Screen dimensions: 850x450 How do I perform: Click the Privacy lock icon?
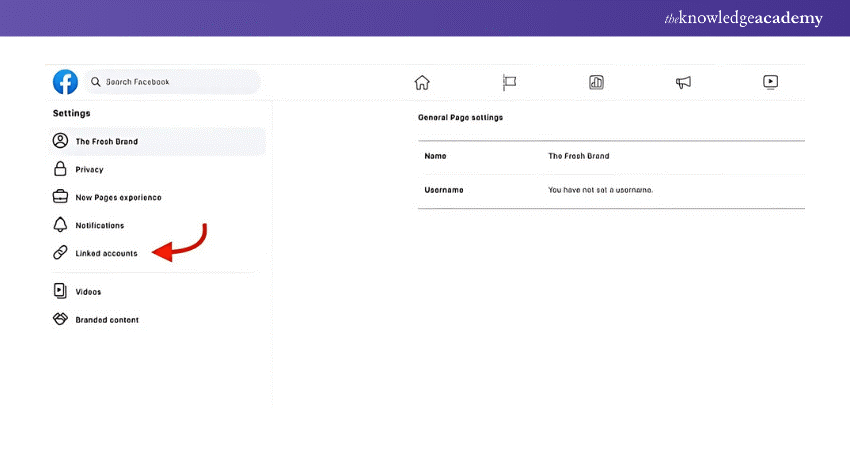click(x=60, y=169)
